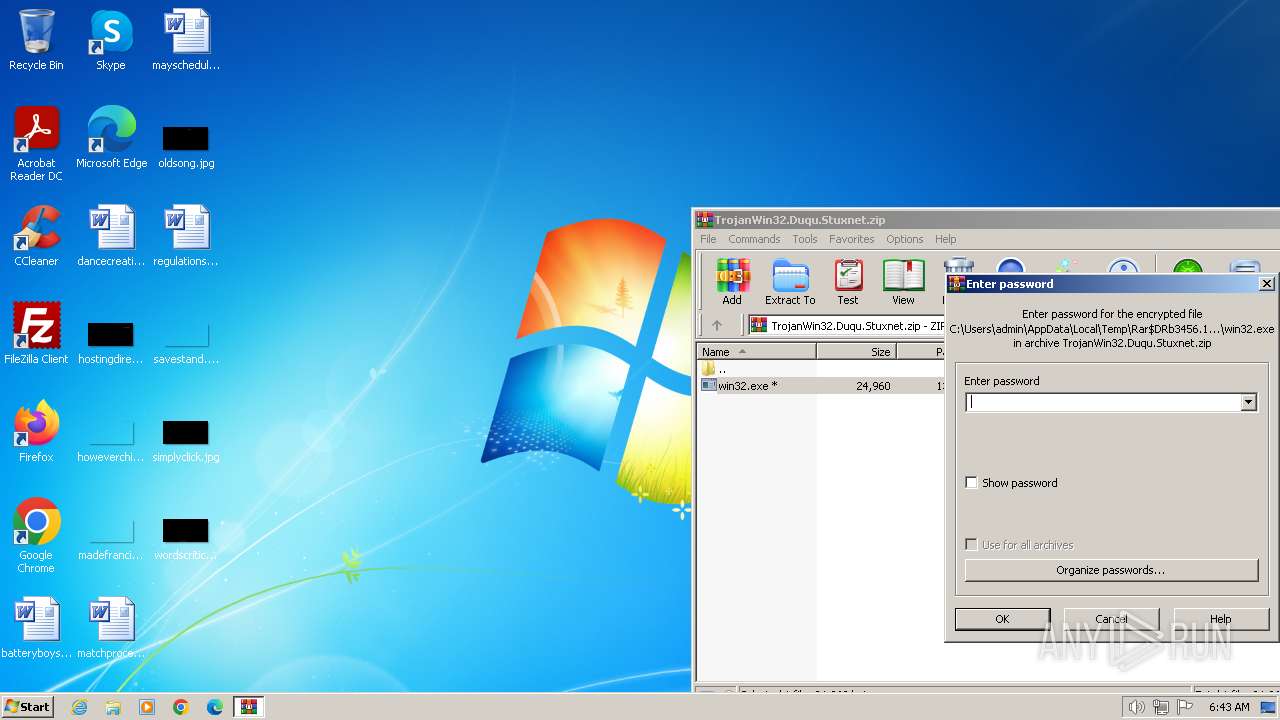
Task: Select the dancecreati Word document icon
Action: (x=111, y=236)
